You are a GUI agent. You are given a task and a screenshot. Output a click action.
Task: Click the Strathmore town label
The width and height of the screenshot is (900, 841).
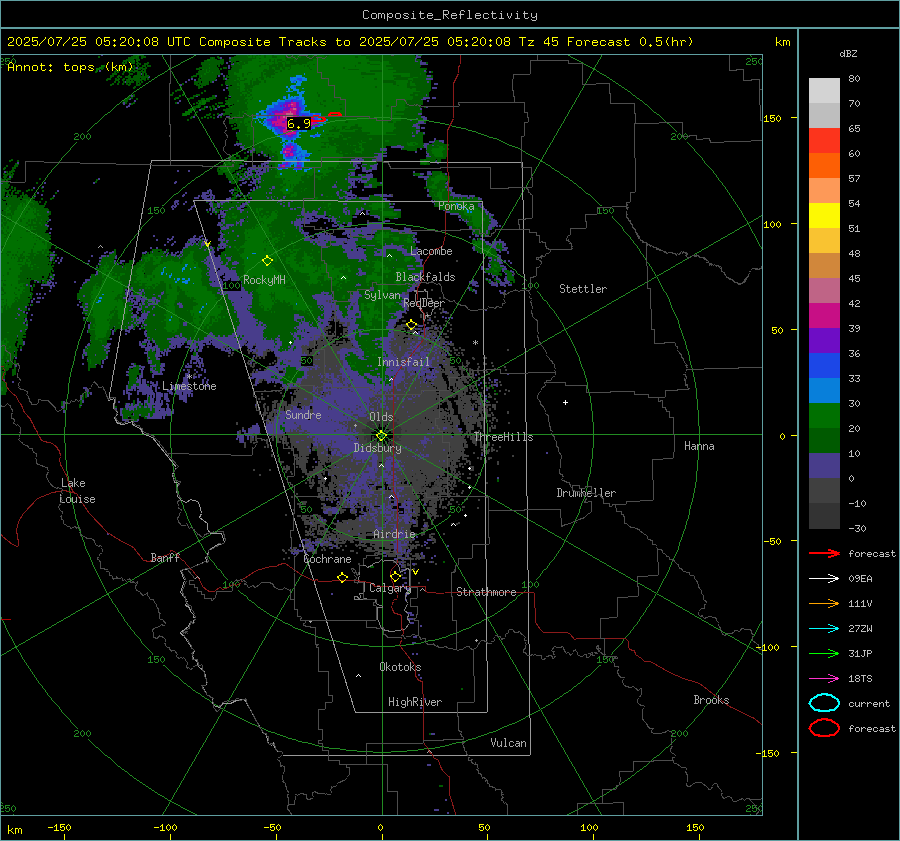pos(486,592)
